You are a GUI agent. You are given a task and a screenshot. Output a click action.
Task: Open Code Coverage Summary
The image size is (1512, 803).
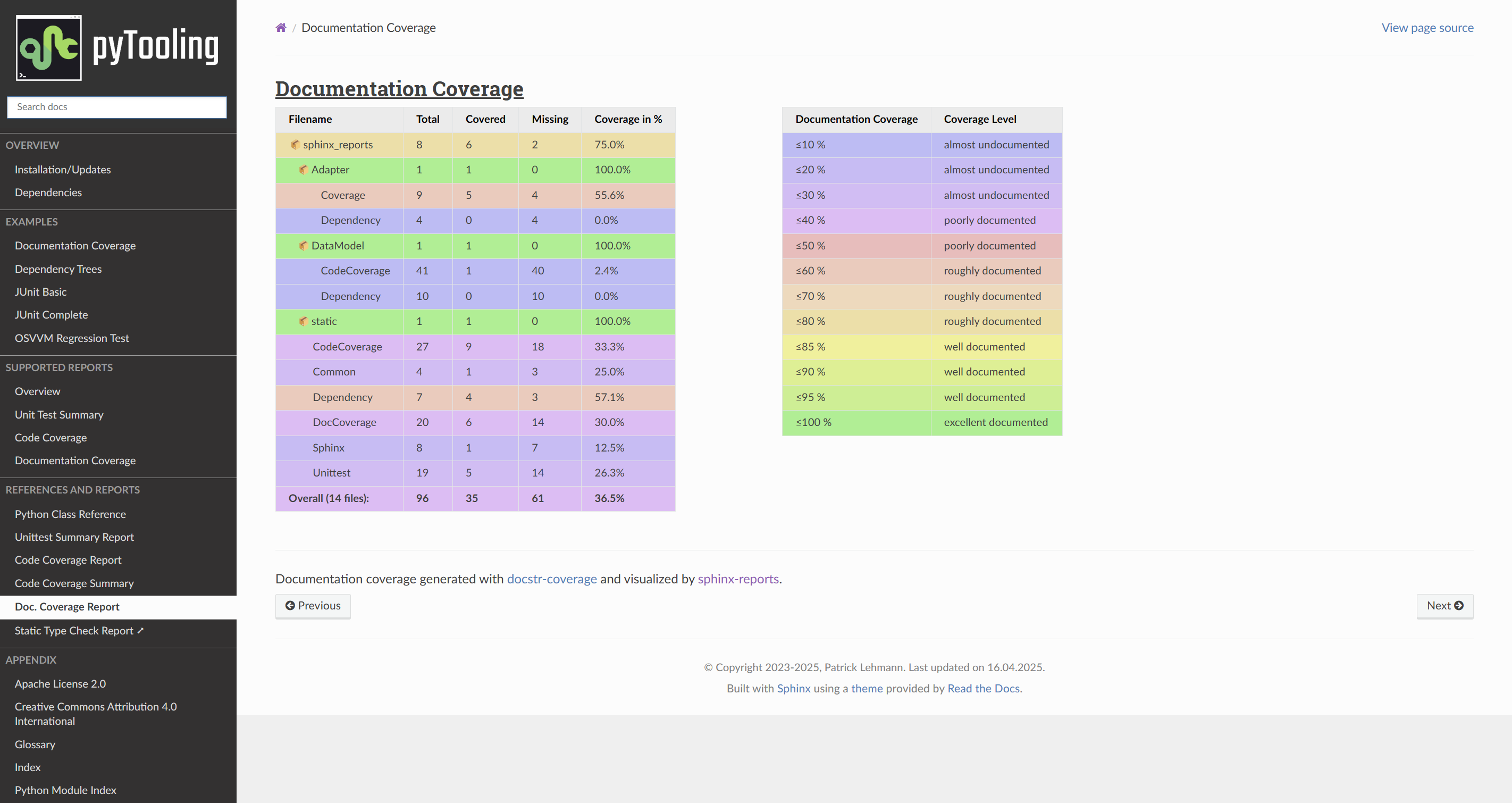[x=74, y=583]
